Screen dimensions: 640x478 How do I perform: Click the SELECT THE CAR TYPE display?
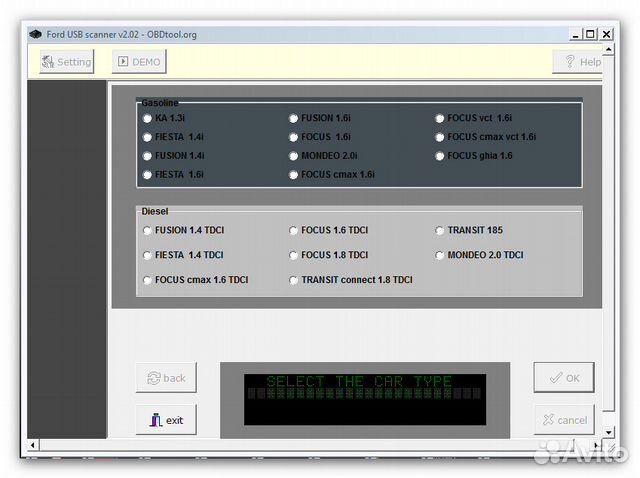pyautogui.click(x=365, y=400)
